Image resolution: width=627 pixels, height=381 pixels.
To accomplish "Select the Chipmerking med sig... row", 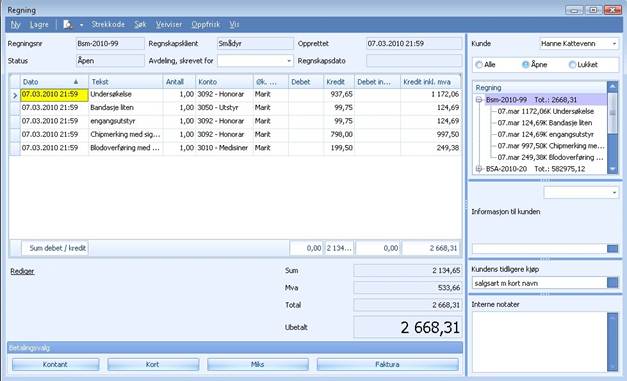I will coord(235,134).
